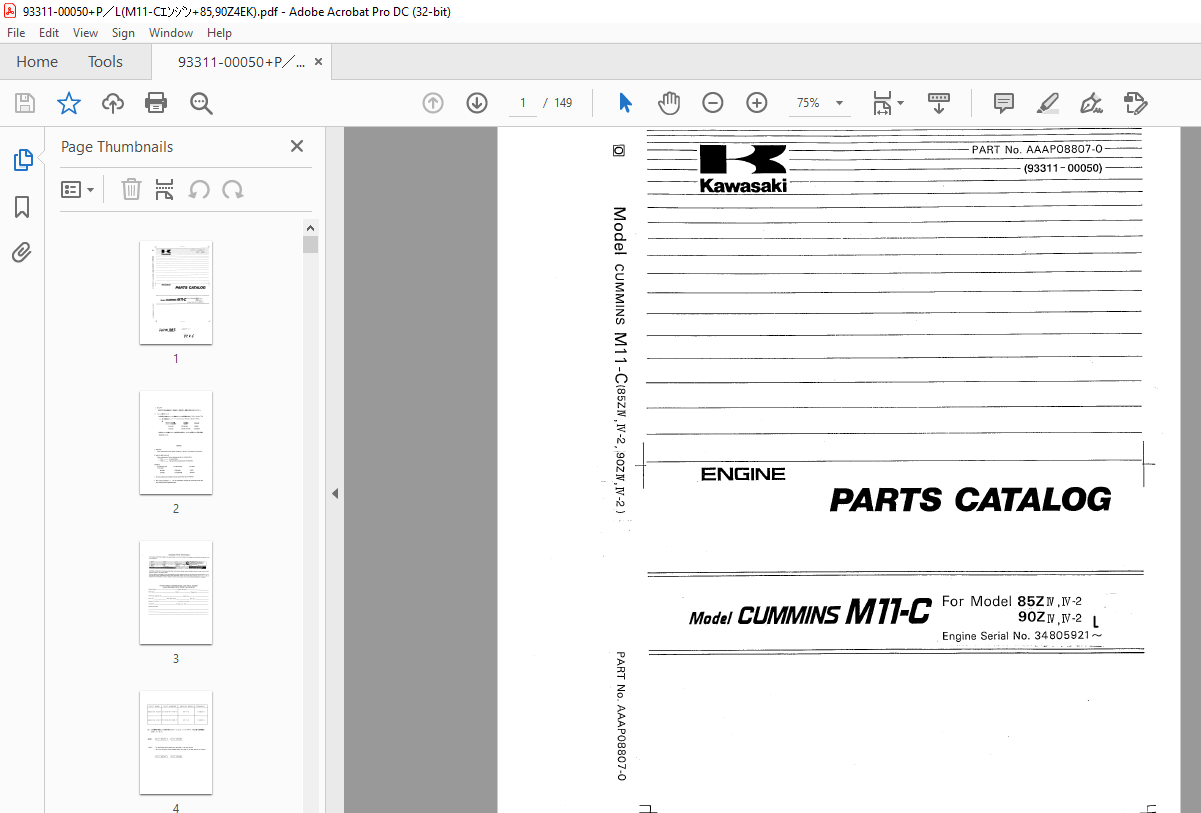
Task: Select page 1 thumbnail
Action: coord(176,293)
